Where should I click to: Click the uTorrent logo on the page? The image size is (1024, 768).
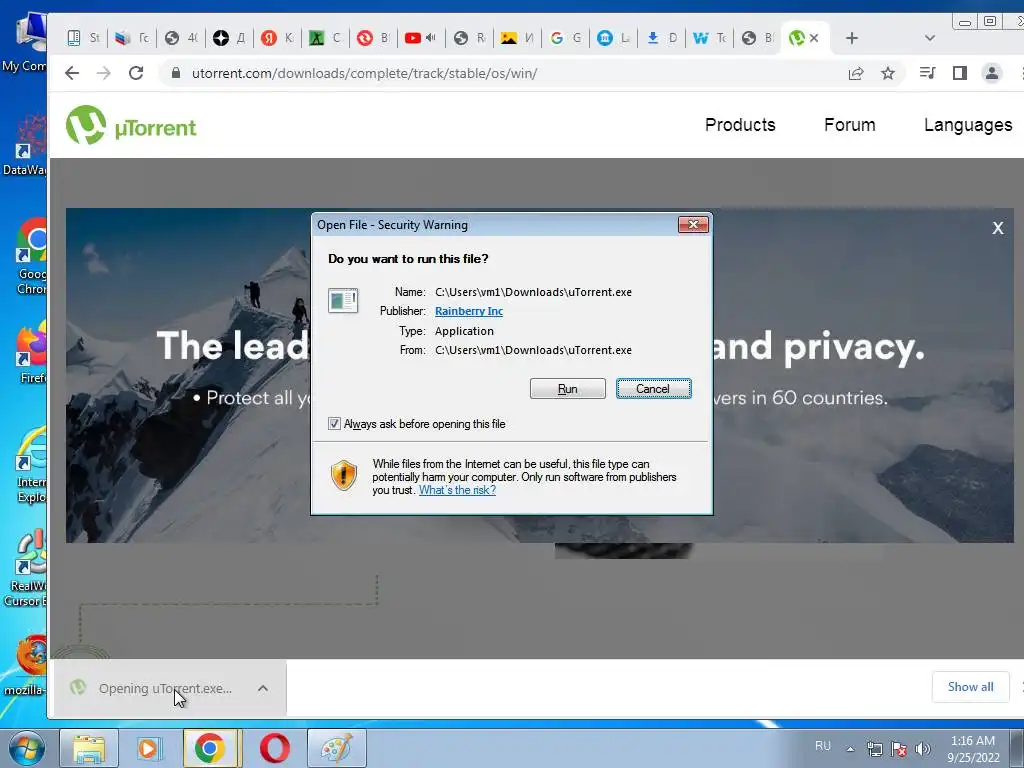[131, 125]
